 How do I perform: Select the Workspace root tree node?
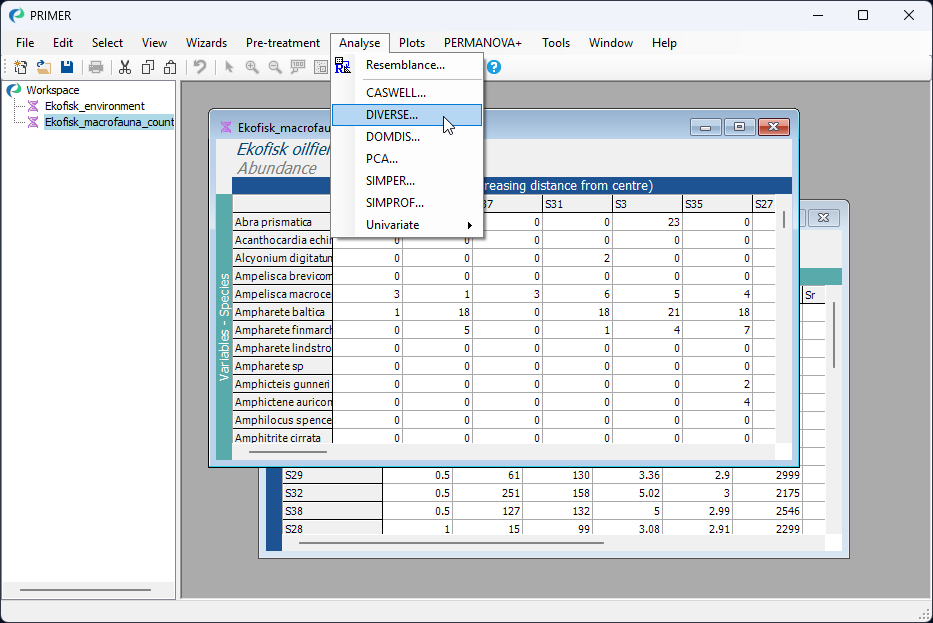(52, 90)
